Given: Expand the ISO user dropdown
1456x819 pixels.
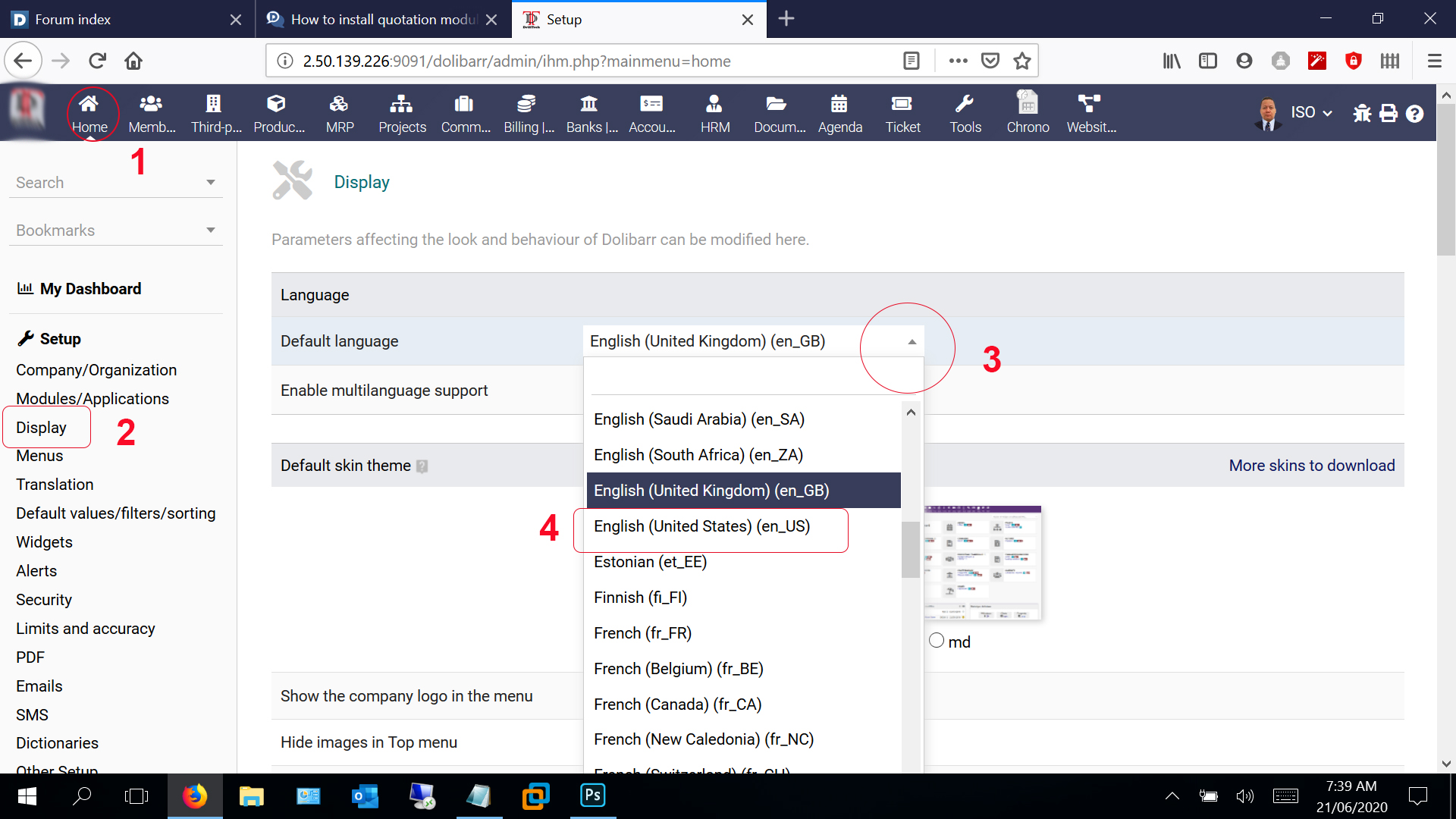Looking at the screenshot, I should [1312, 112].
